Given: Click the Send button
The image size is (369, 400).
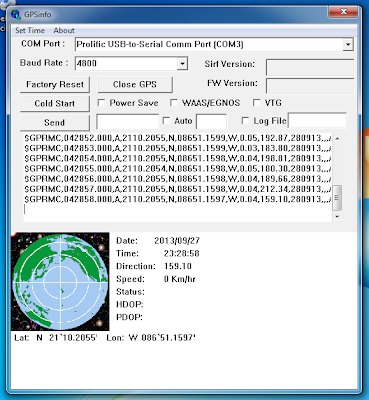Looking at the screenshot, I should pos(55,122).
